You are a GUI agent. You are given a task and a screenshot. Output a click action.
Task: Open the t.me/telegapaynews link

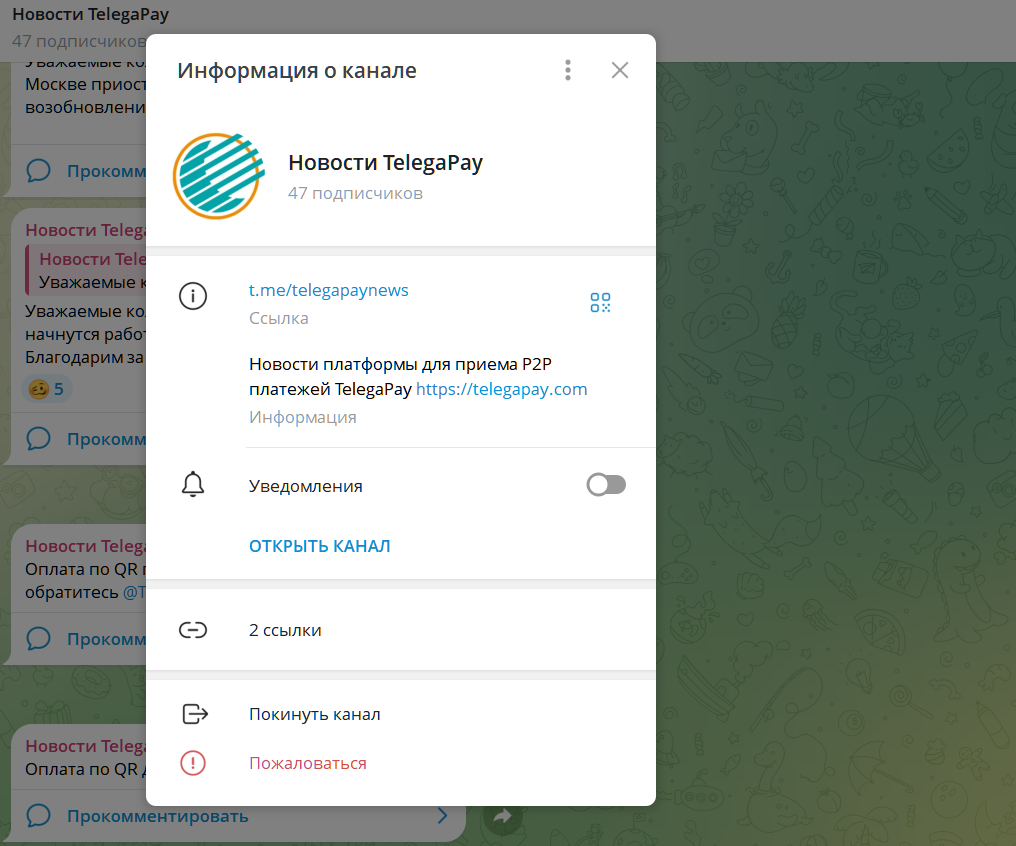(x=329, y=290)
